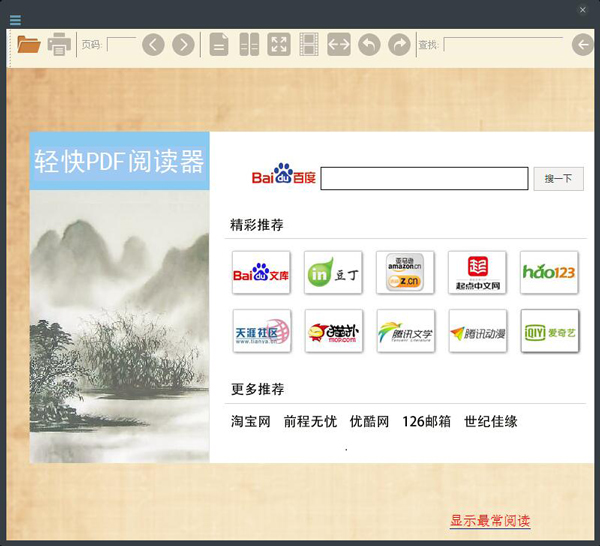
Task: Go to the previous page arrow
Action: click(x=153, y=45)
